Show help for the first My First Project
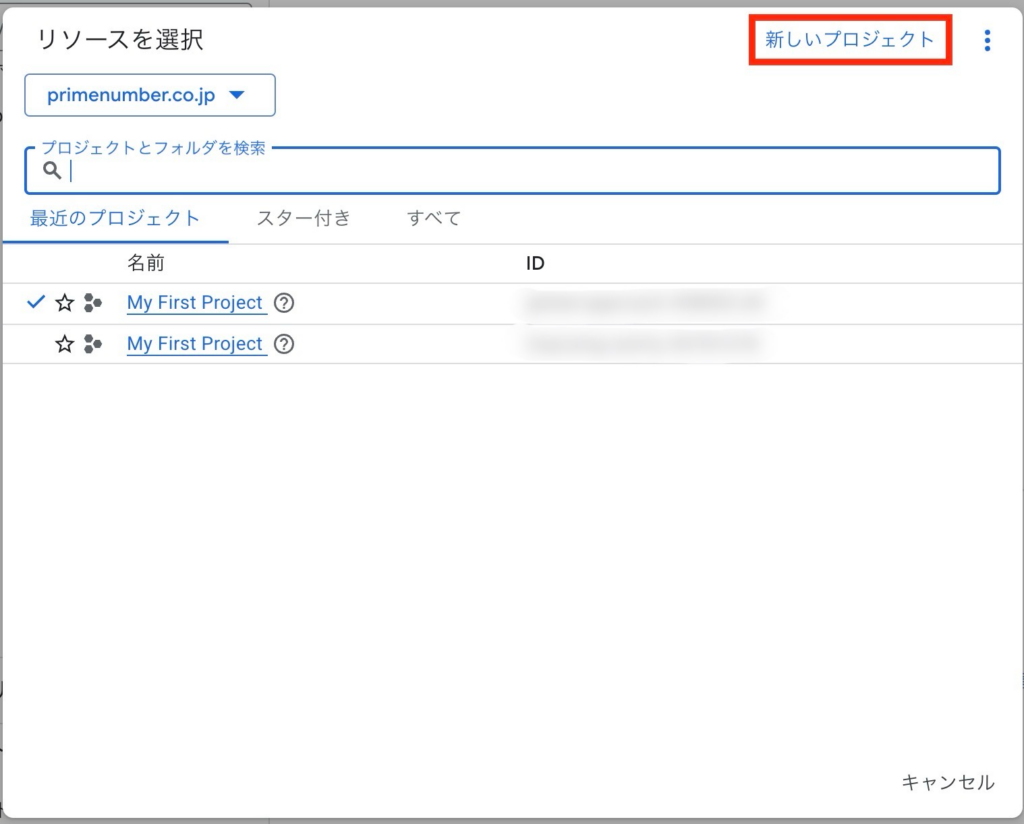Viewport: 1024px width, 824px height. point(284,303)
